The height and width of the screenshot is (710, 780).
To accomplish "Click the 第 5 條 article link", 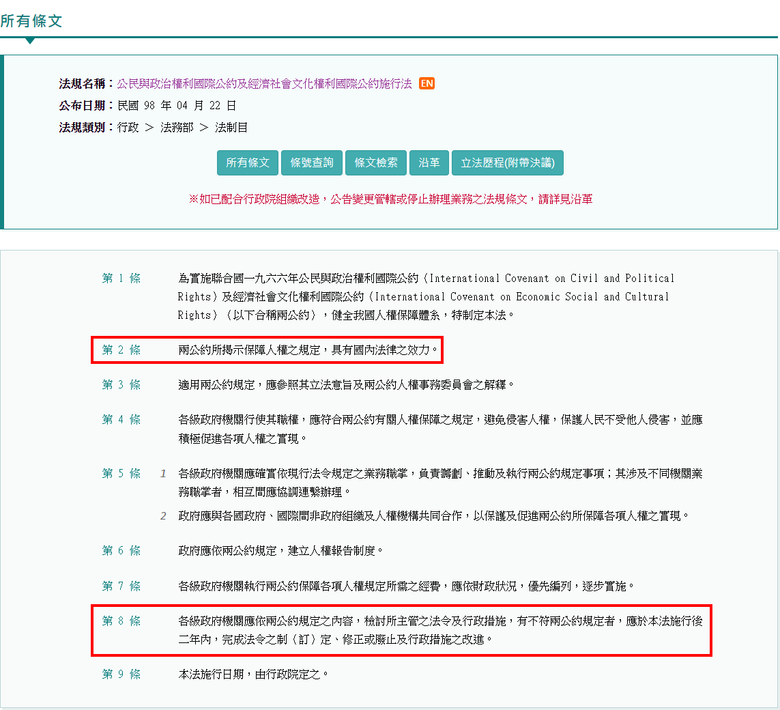I will coord(121,473).
